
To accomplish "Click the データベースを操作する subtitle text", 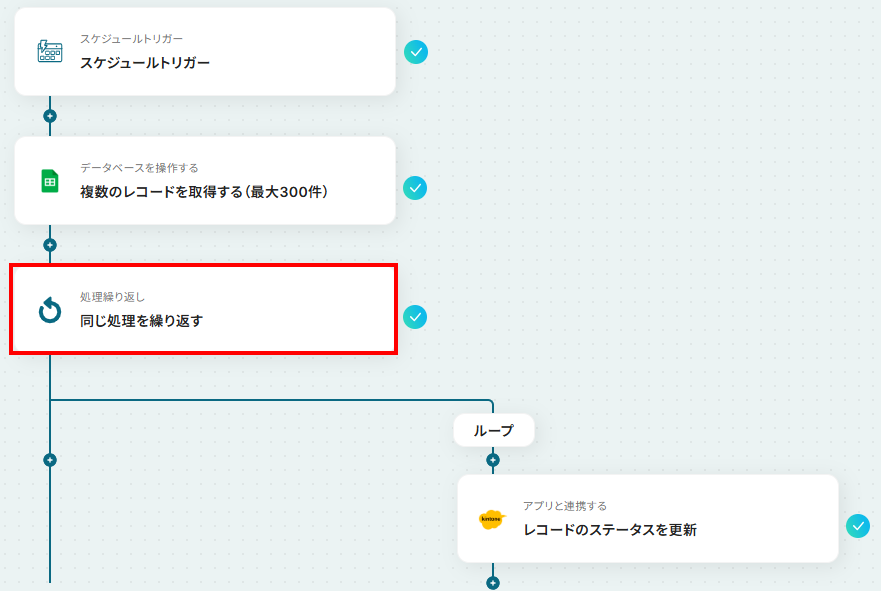I will click(139, 168).
